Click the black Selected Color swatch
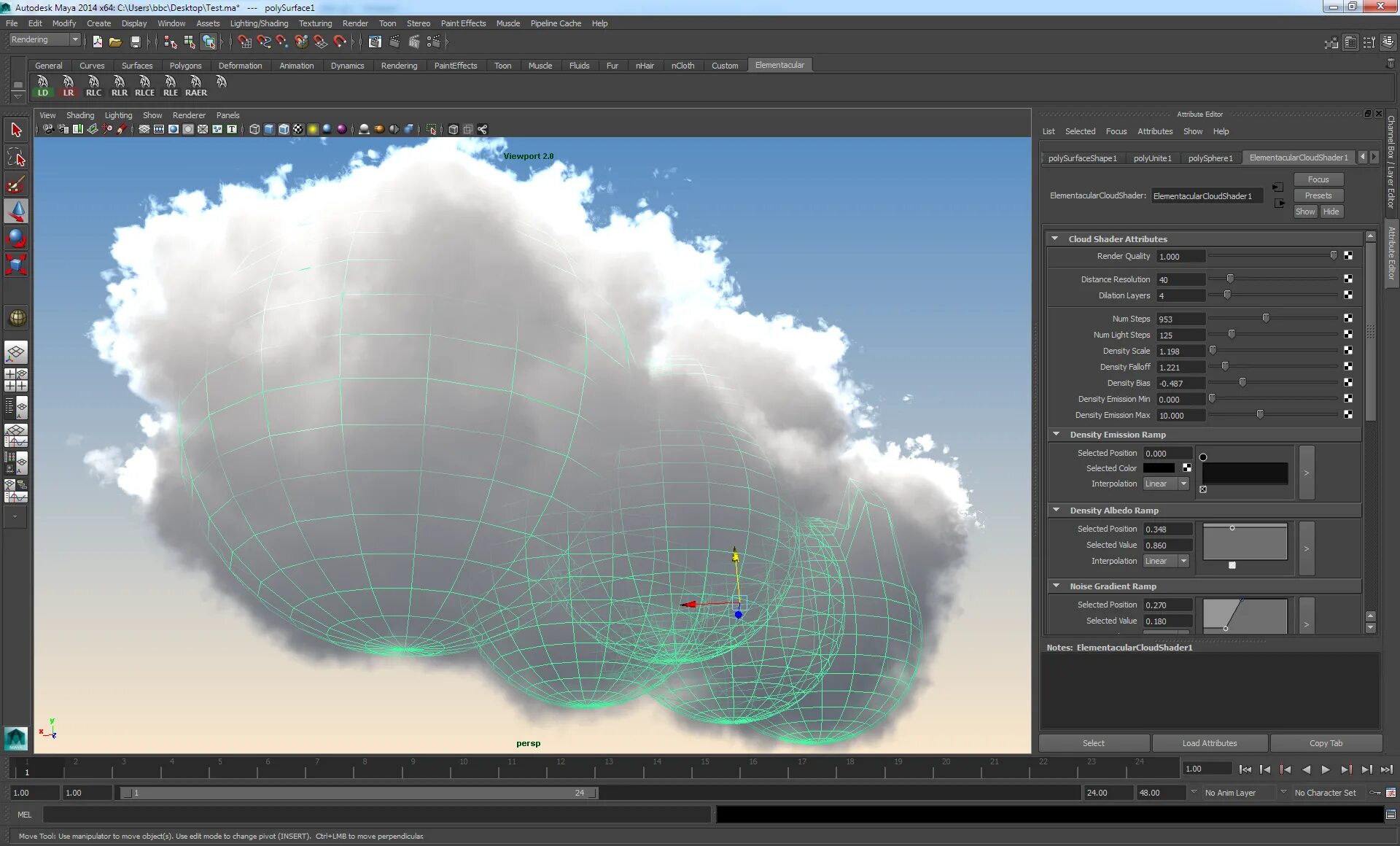Viewport: 1400px width, 846px height. (1159, 468)
